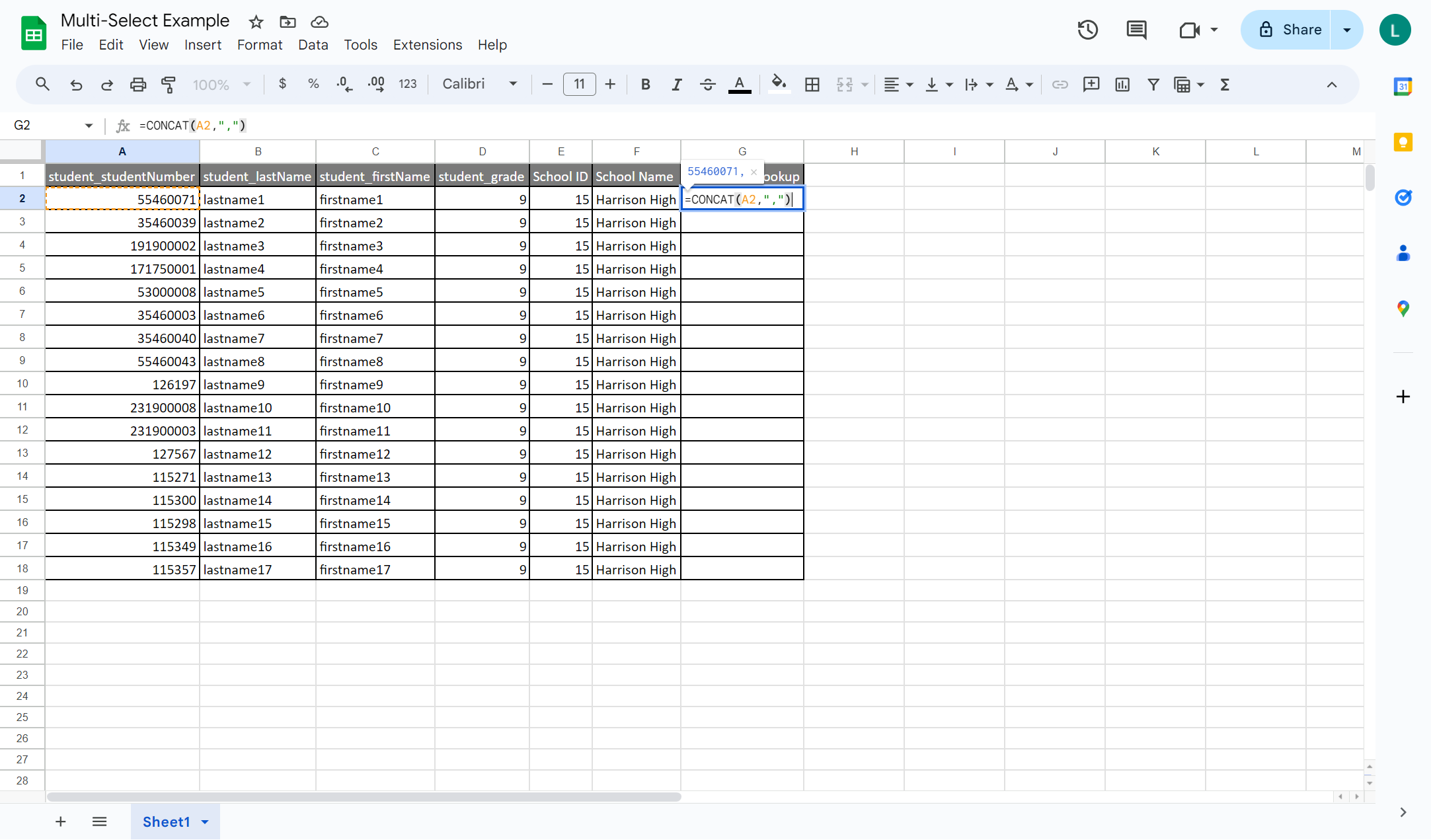Toggle bold formatting
The image size is (1431, 840).
click(x=646, y=85)
